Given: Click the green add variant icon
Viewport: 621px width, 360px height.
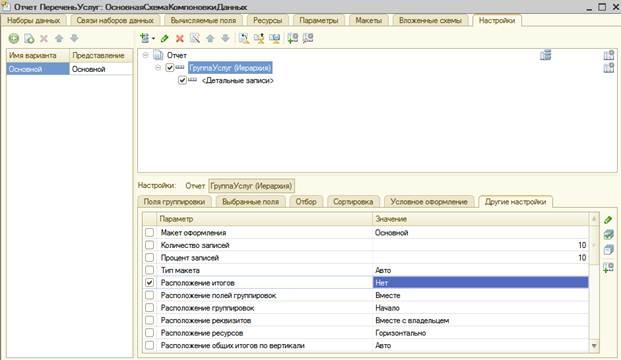Looking at the screenshot, I should coord(14,38).
